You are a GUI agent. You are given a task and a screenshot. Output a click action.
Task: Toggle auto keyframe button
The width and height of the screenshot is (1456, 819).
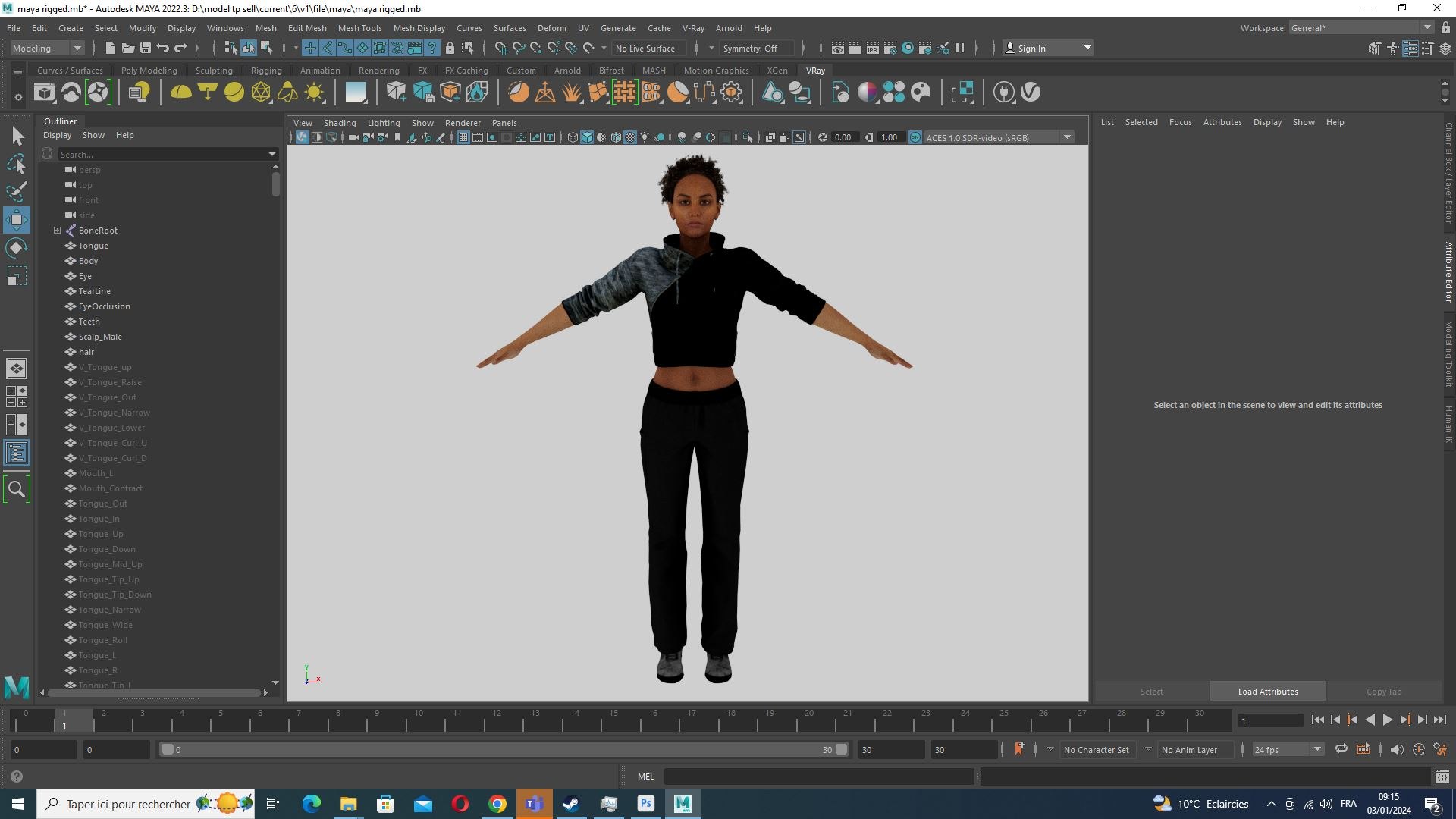1418,749
